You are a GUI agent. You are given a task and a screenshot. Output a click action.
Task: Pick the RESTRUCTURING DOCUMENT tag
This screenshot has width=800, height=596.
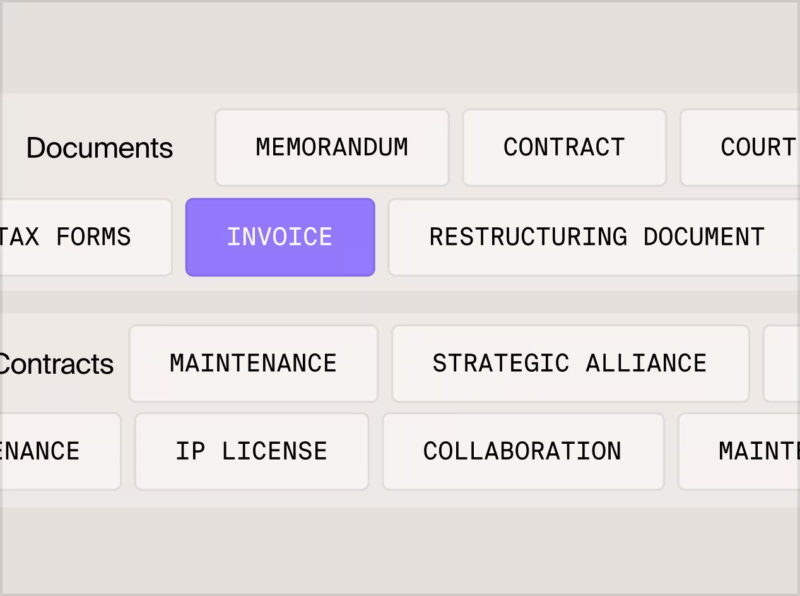coord(596,238)
